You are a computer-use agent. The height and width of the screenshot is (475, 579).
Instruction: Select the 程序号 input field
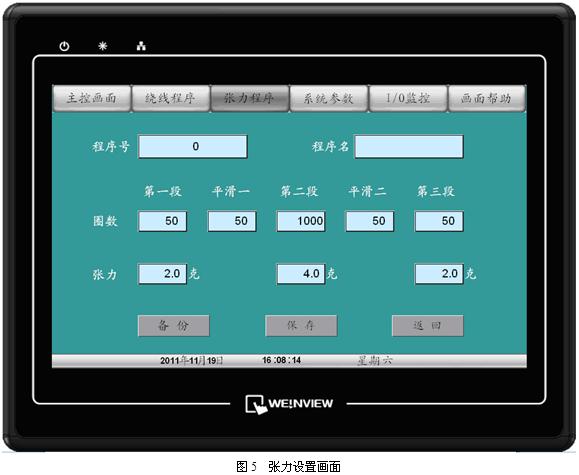click(x=192, y=147)
